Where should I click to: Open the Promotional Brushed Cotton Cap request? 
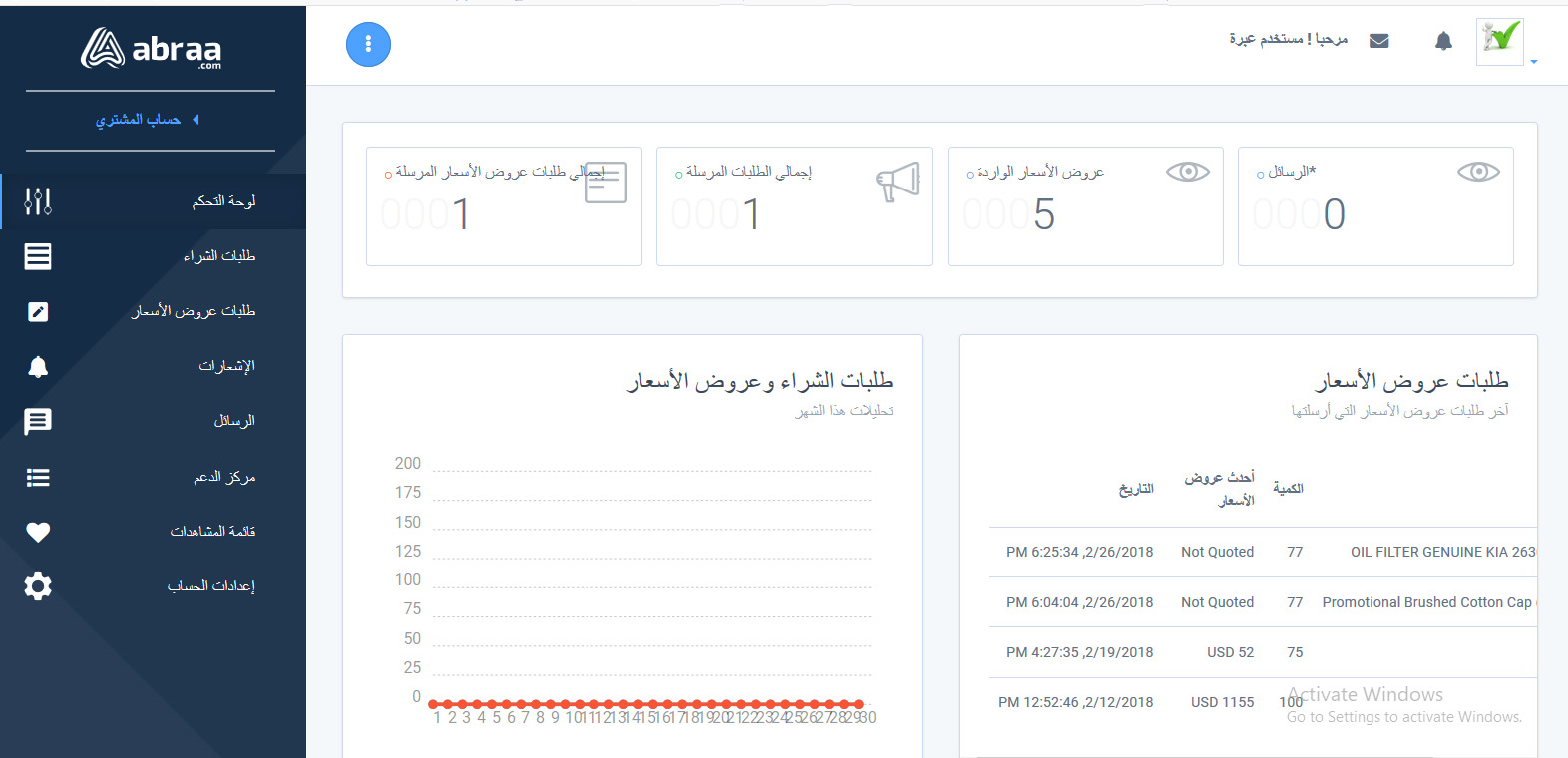point(1426,602)
